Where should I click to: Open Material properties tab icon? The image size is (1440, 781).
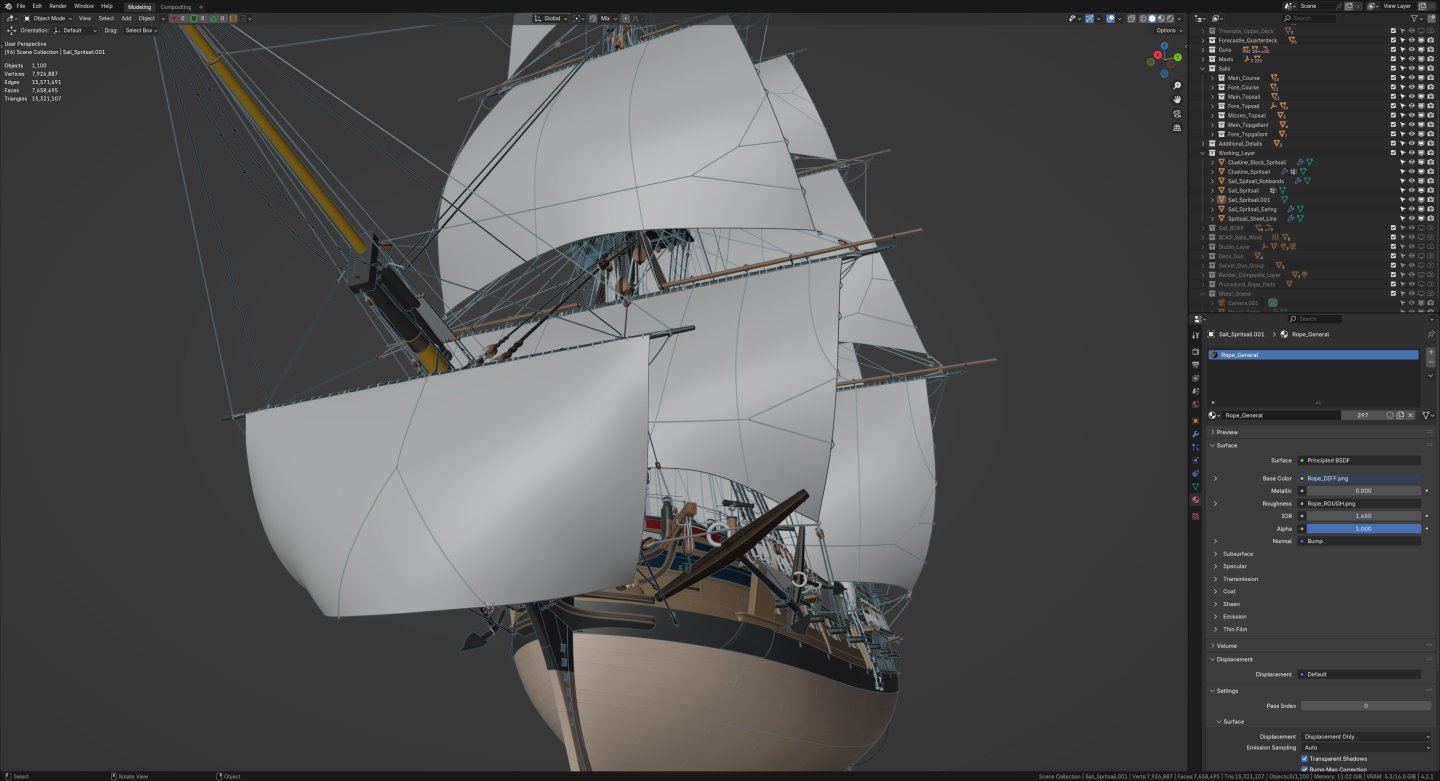tap(1195, 499)
